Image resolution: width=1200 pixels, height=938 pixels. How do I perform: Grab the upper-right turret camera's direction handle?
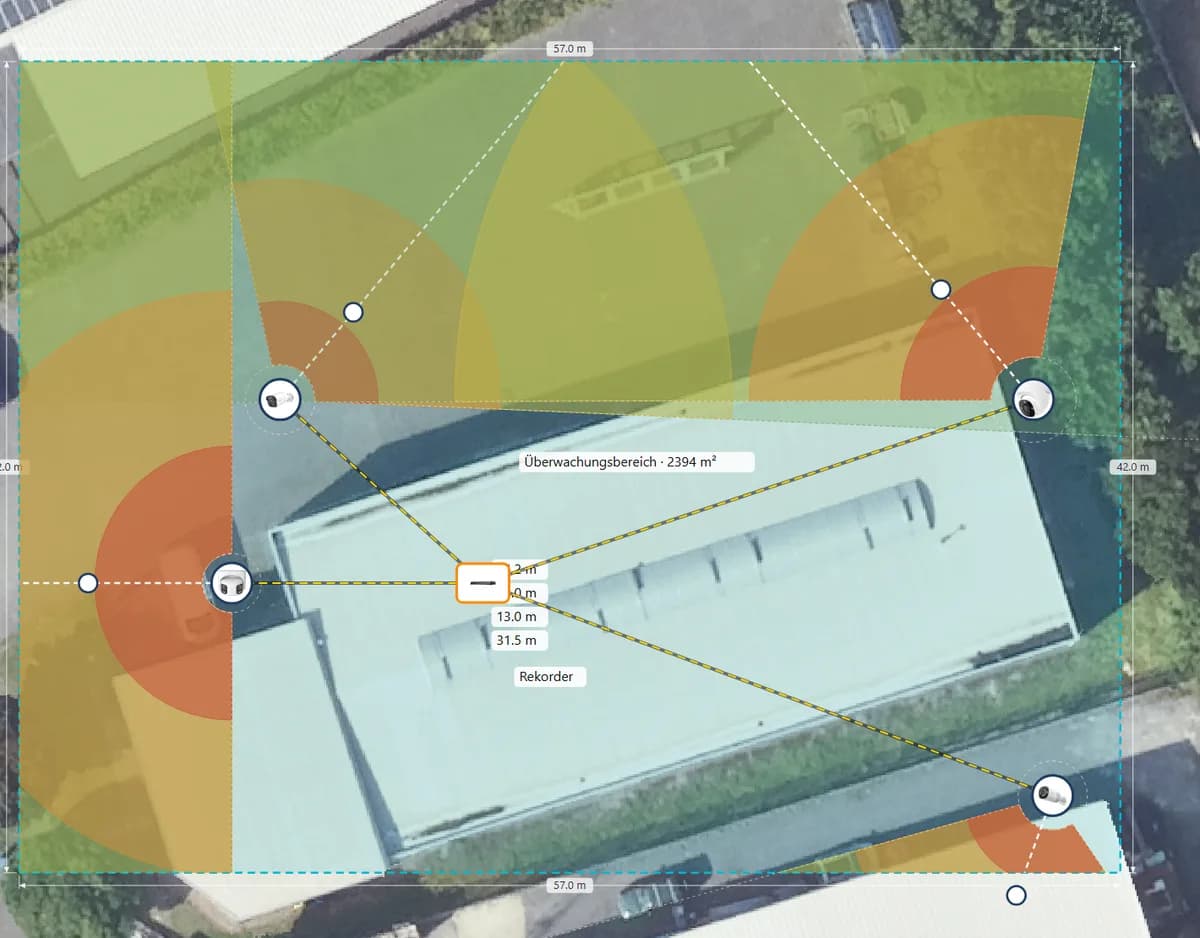click(x=940, y=289)
